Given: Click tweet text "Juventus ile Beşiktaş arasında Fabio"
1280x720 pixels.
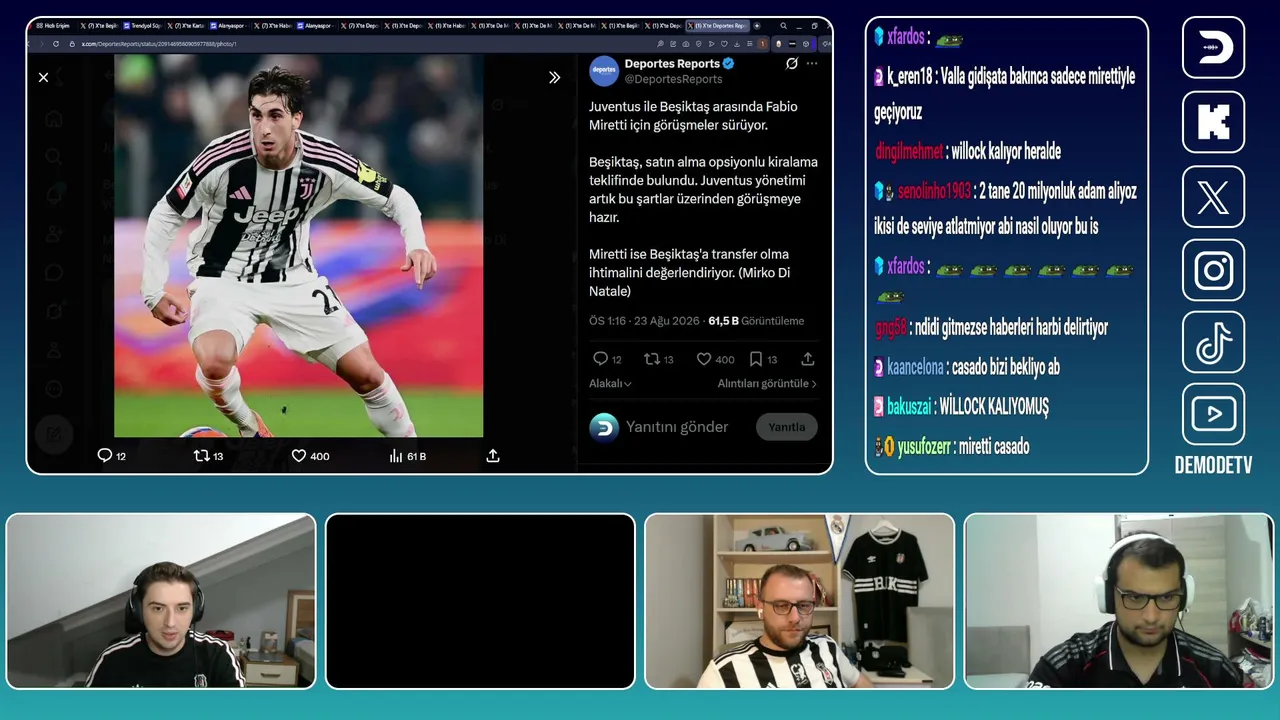Looking at the screenshot, I should click(x=693, y=106).
